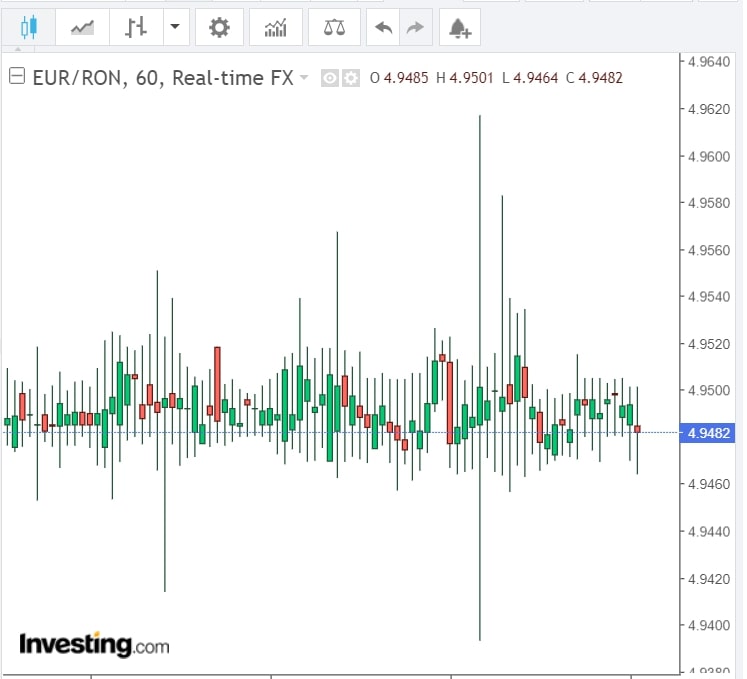The height and width of the screenshot is (679, 747).
Task: Open chart properties gear settings
Action: [219, 27]
